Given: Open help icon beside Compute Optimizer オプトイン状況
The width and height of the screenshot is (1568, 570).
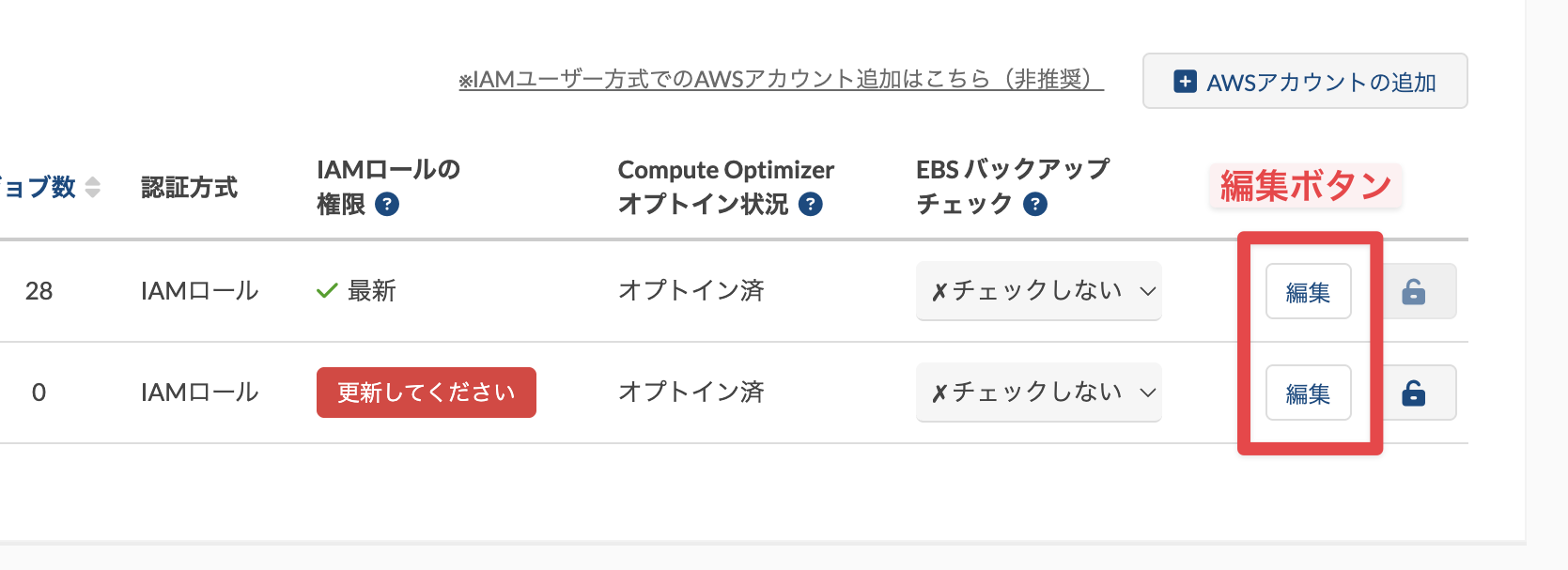Looking at the screenshot, I should [x=811, y=204].
